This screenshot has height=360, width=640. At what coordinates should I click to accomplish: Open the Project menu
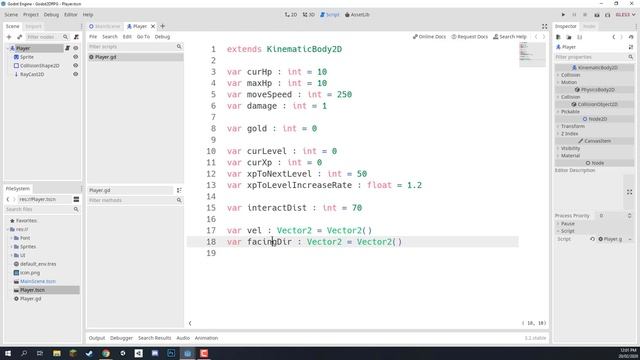(x=31, y=15)
